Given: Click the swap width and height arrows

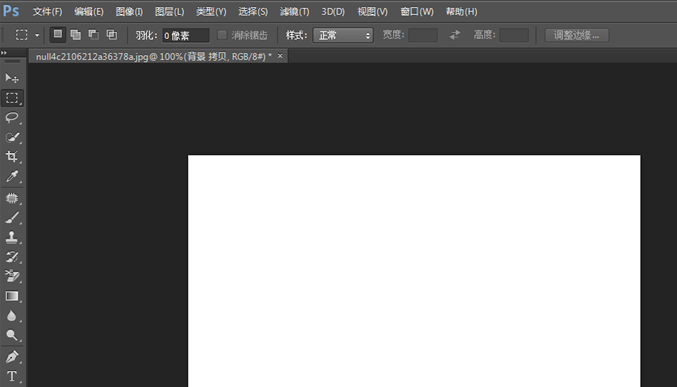Looking at the screenshot, I should (455, 35).
